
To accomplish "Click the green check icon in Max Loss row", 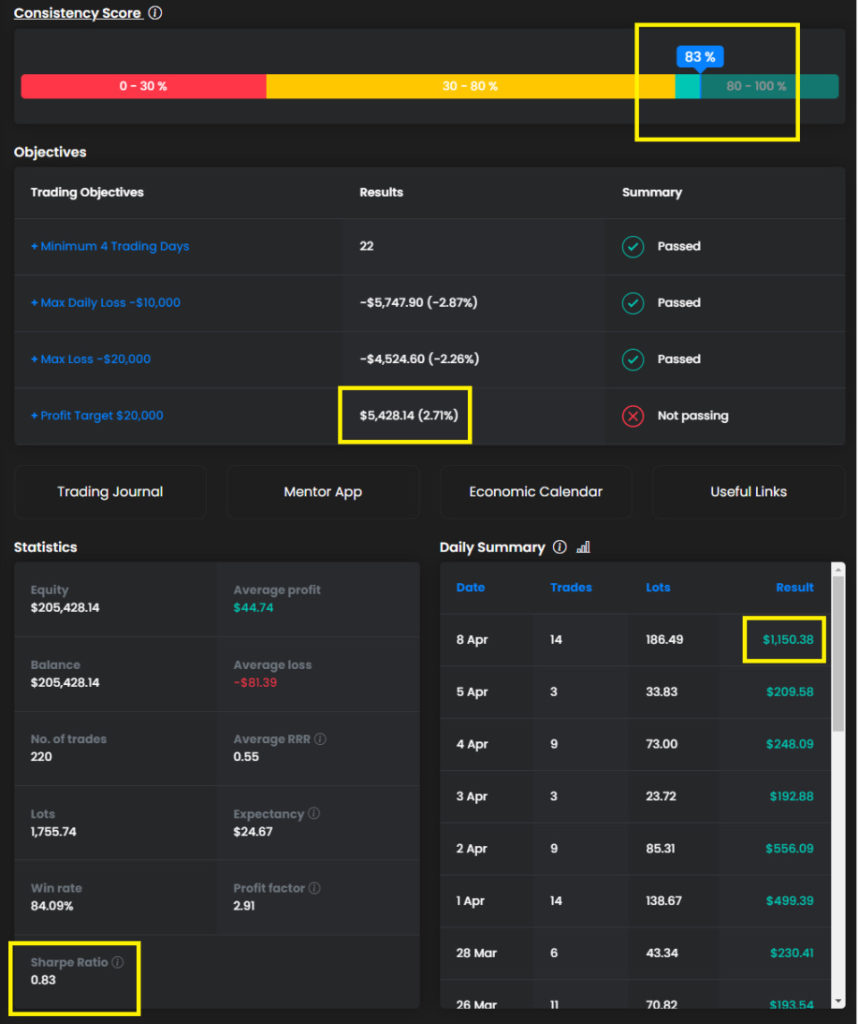I will (x=633, y=359).
